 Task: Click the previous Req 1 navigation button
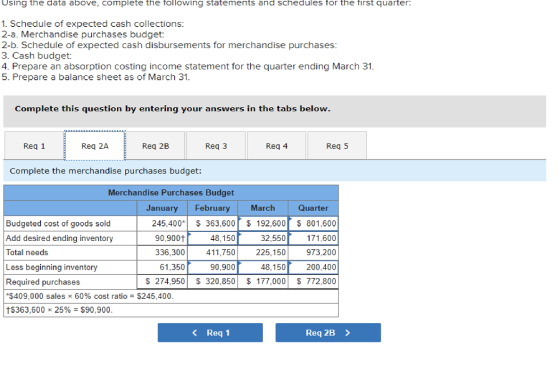click(x=210, y=333)
